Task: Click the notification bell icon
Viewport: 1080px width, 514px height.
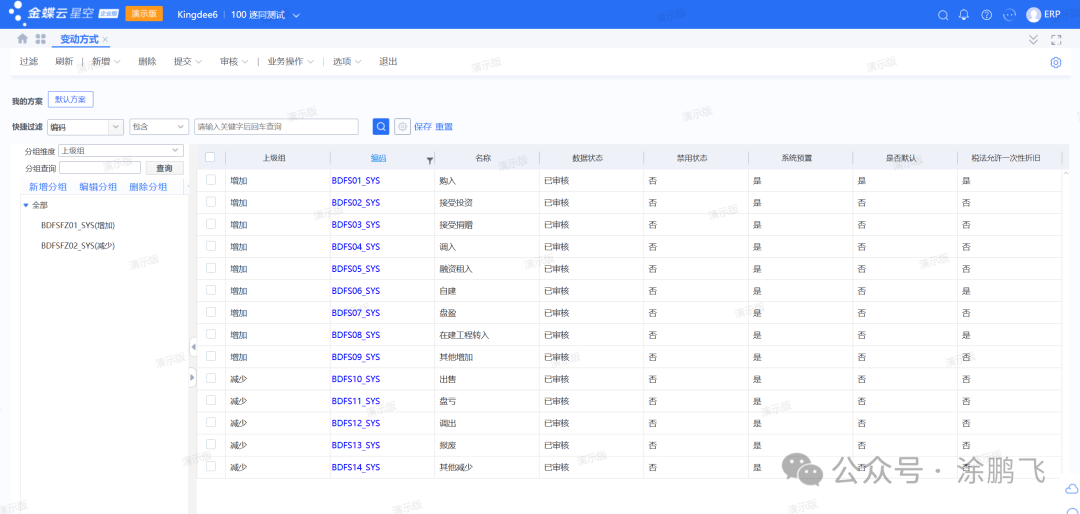Action: tap(964, 15)
